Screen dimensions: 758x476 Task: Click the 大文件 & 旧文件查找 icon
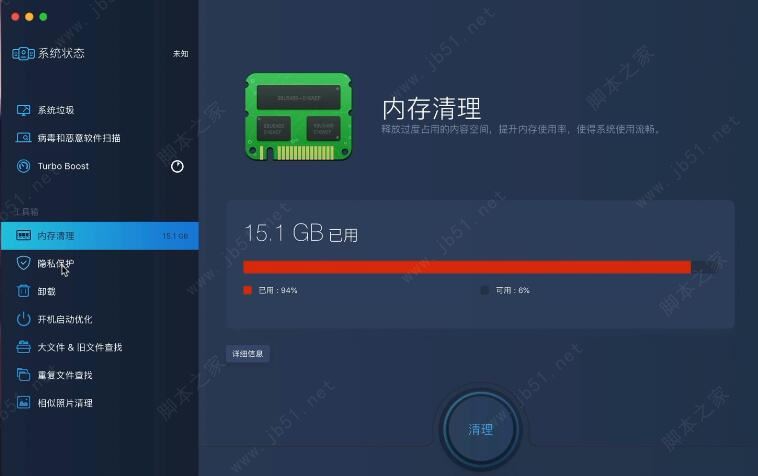tap(23, 347)
